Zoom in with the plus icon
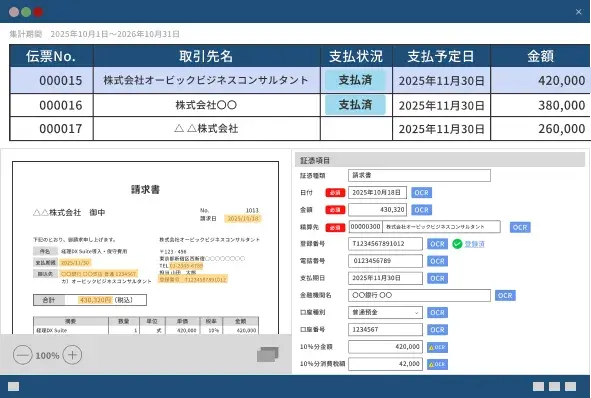 tap(72, 355)
